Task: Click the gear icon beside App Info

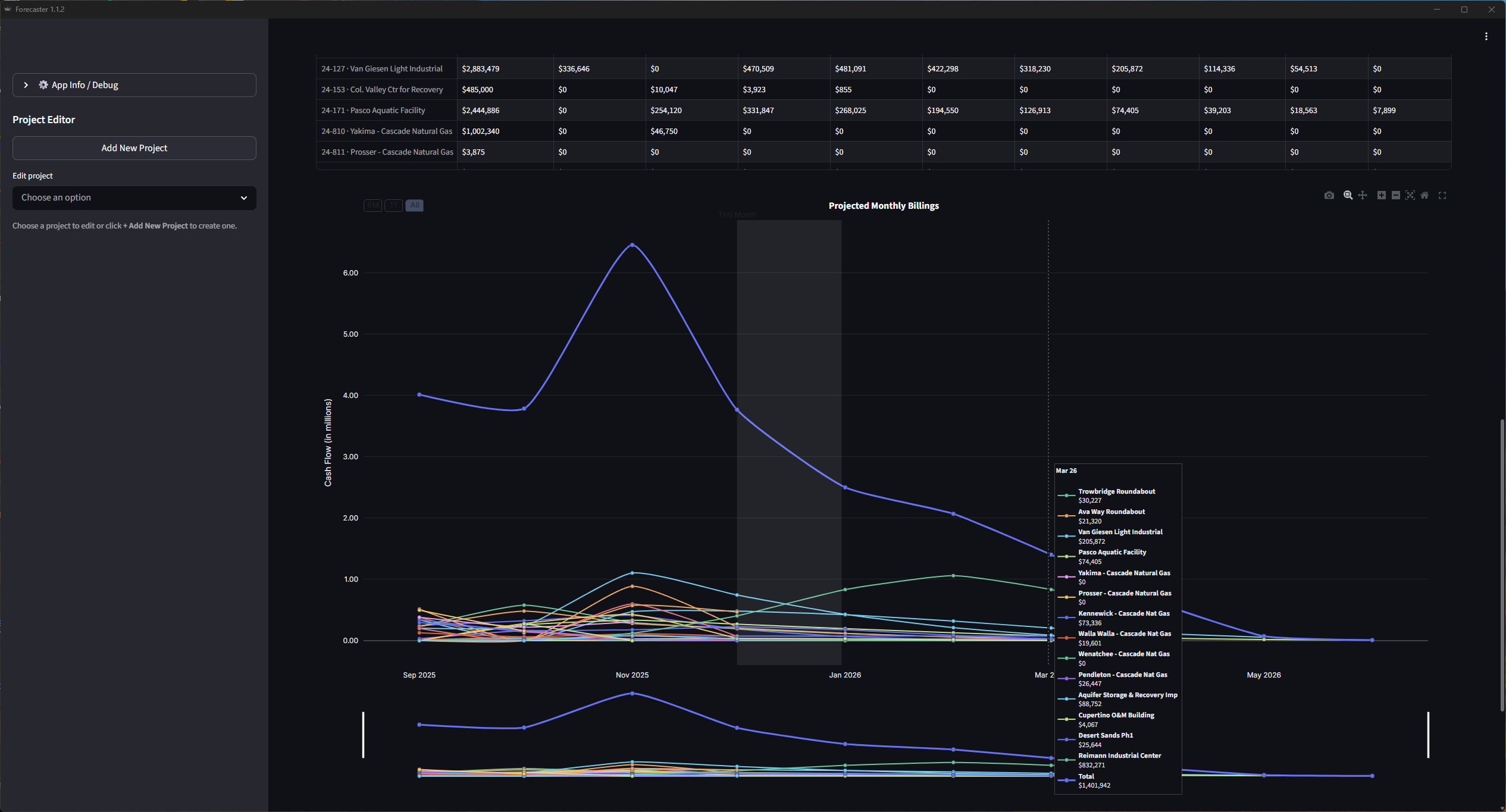Action: click(x=43, y=85)
